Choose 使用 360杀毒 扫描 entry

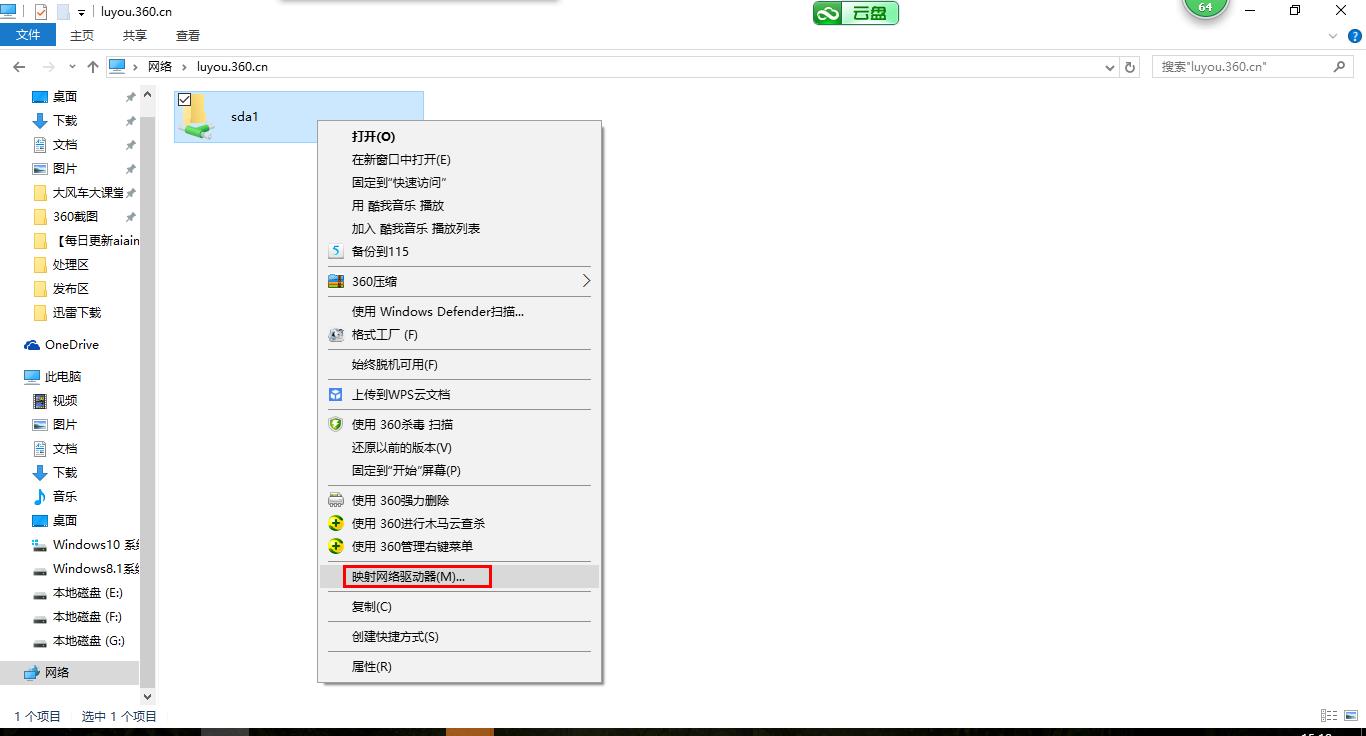(459, 425)
